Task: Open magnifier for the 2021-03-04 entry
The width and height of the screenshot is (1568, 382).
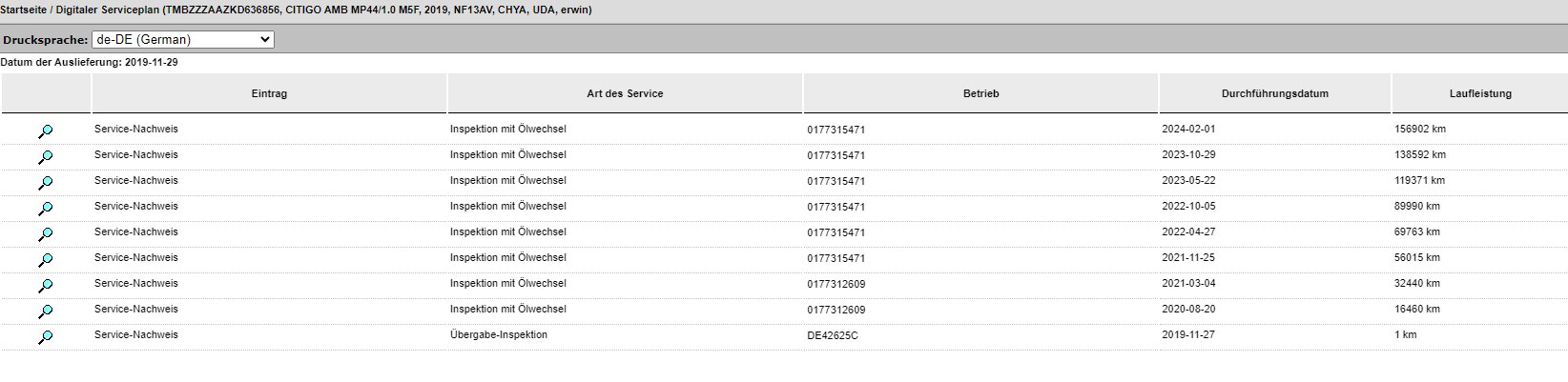Action: [45, 286]
